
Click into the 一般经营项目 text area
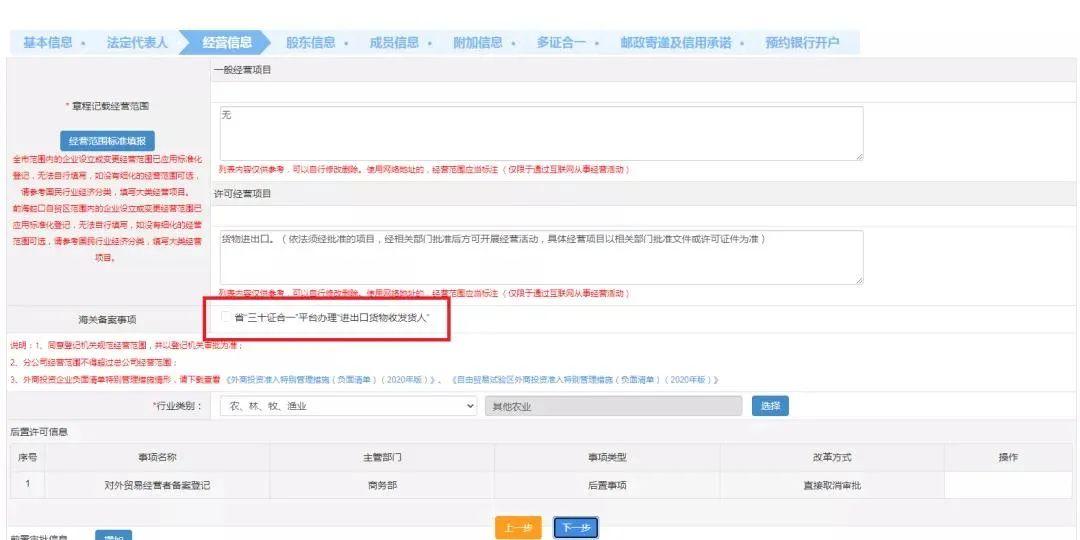point(540,133)
